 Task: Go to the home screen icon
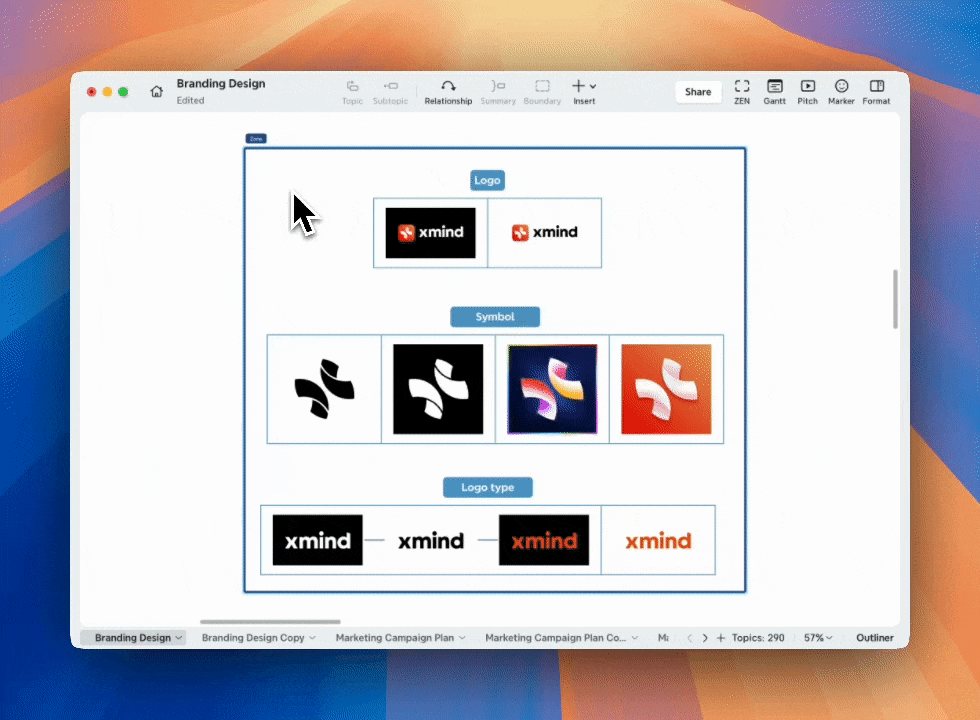tap(156, 92)
